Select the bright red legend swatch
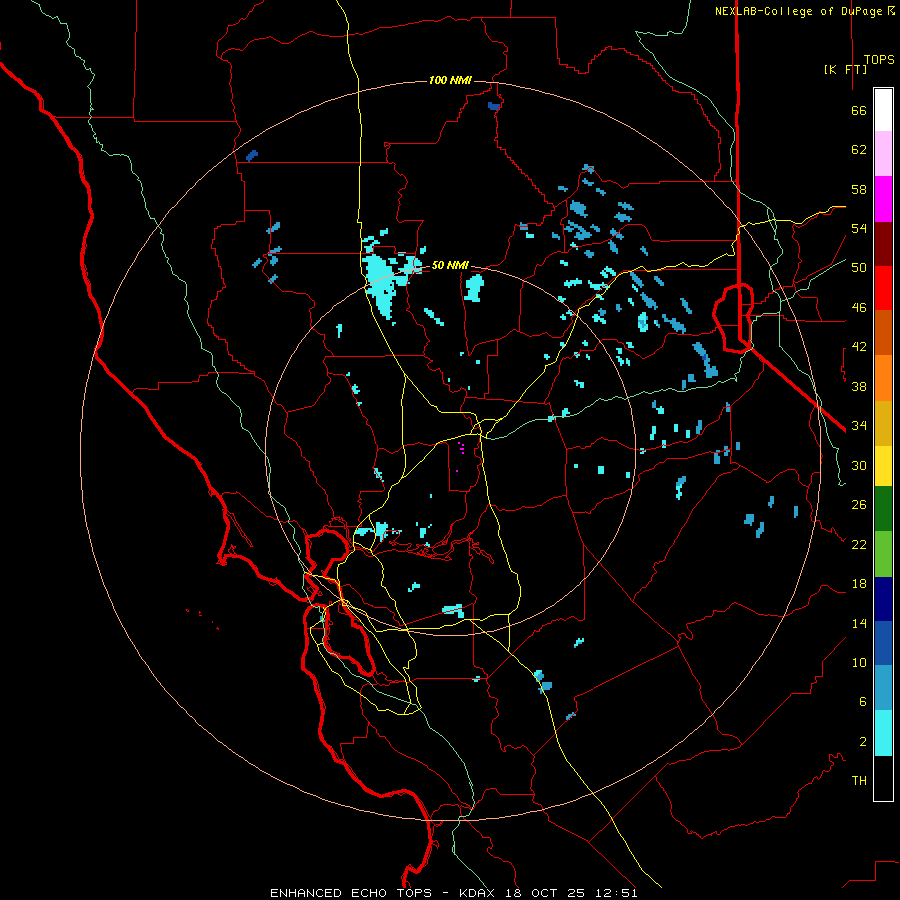Viewport: 900px width, 900px height. pyautogui.click(x=883, y=288)
